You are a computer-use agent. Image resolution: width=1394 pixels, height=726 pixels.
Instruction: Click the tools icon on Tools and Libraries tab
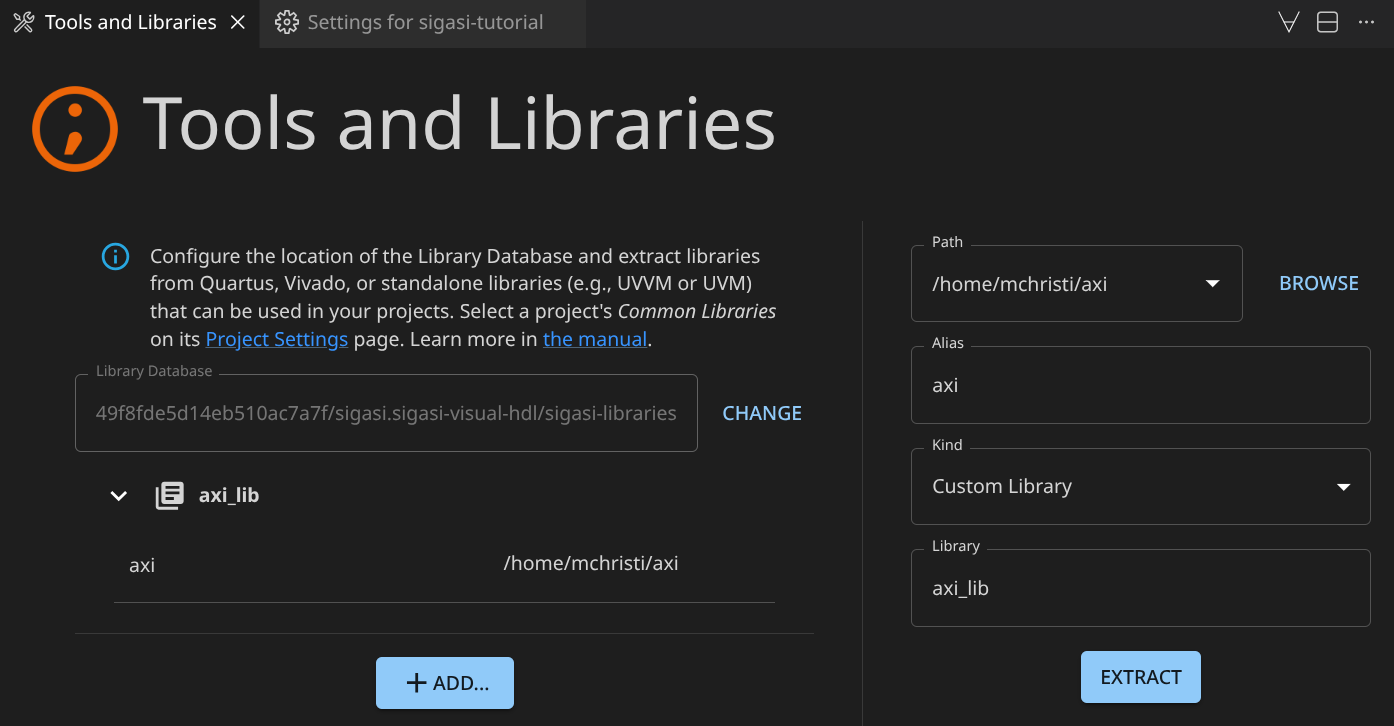24,22
